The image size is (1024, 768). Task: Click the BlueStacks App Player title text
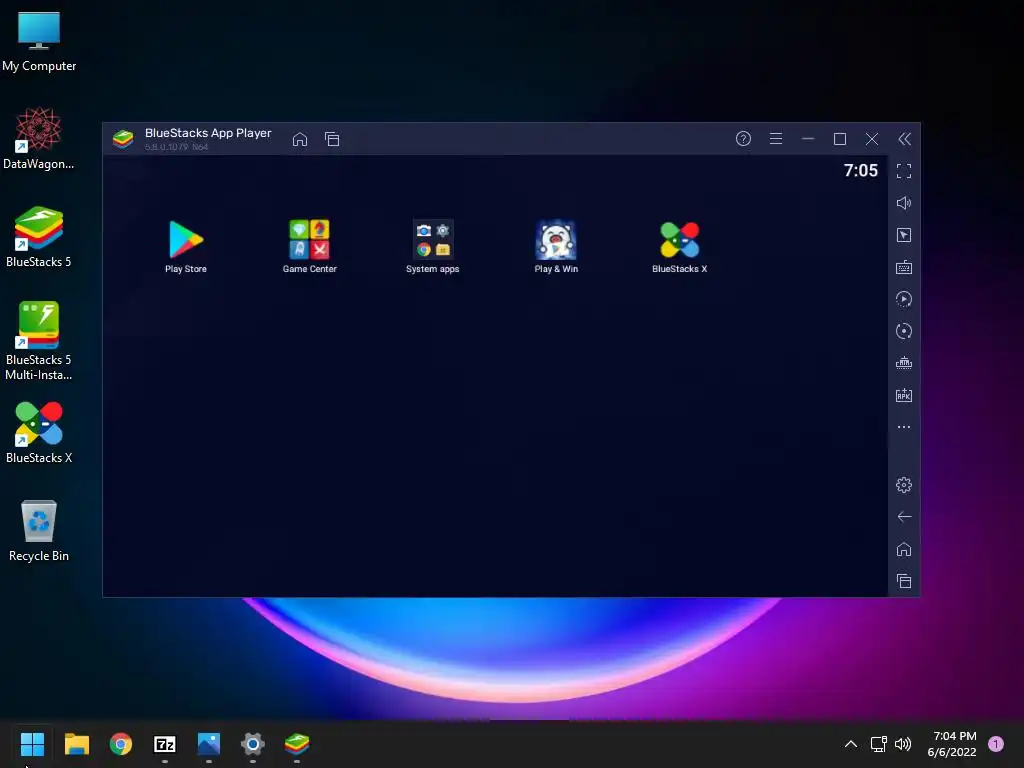(208, 133)
